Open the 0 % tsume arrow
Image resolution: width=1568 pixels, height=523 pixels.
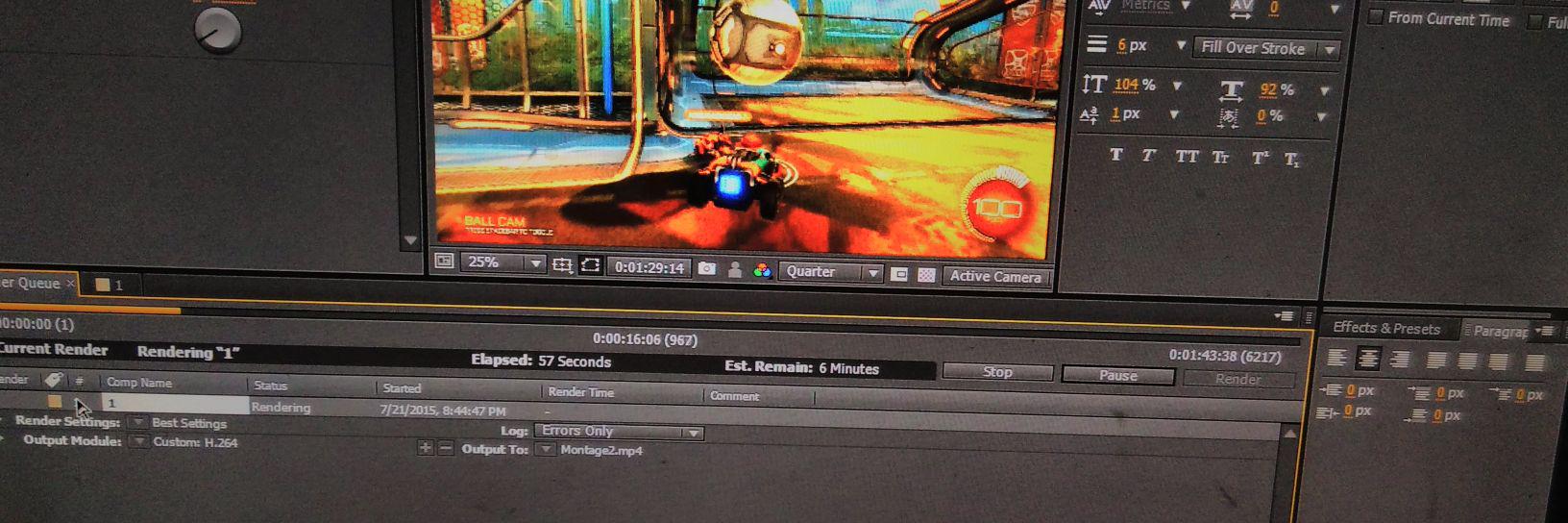click(1322, 117)
